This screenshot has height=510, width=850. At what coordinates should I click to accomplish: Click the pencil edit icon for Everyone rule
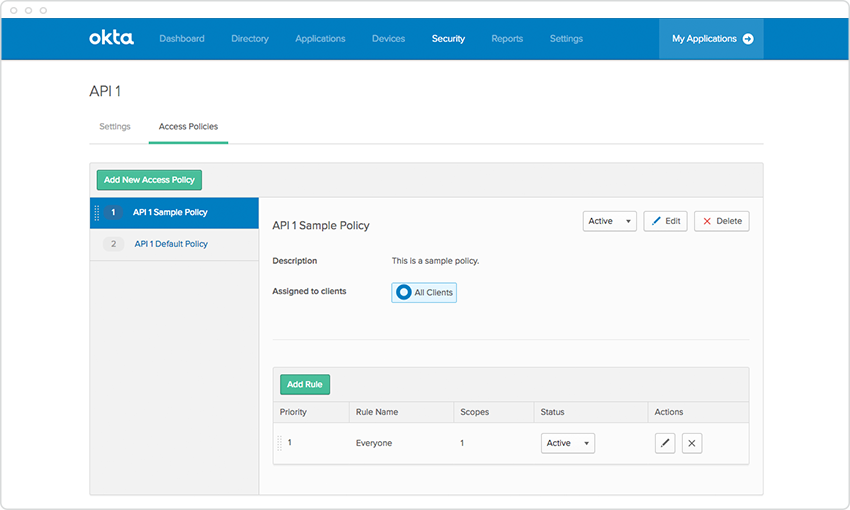pyautogui.click(x=665, y=443)
